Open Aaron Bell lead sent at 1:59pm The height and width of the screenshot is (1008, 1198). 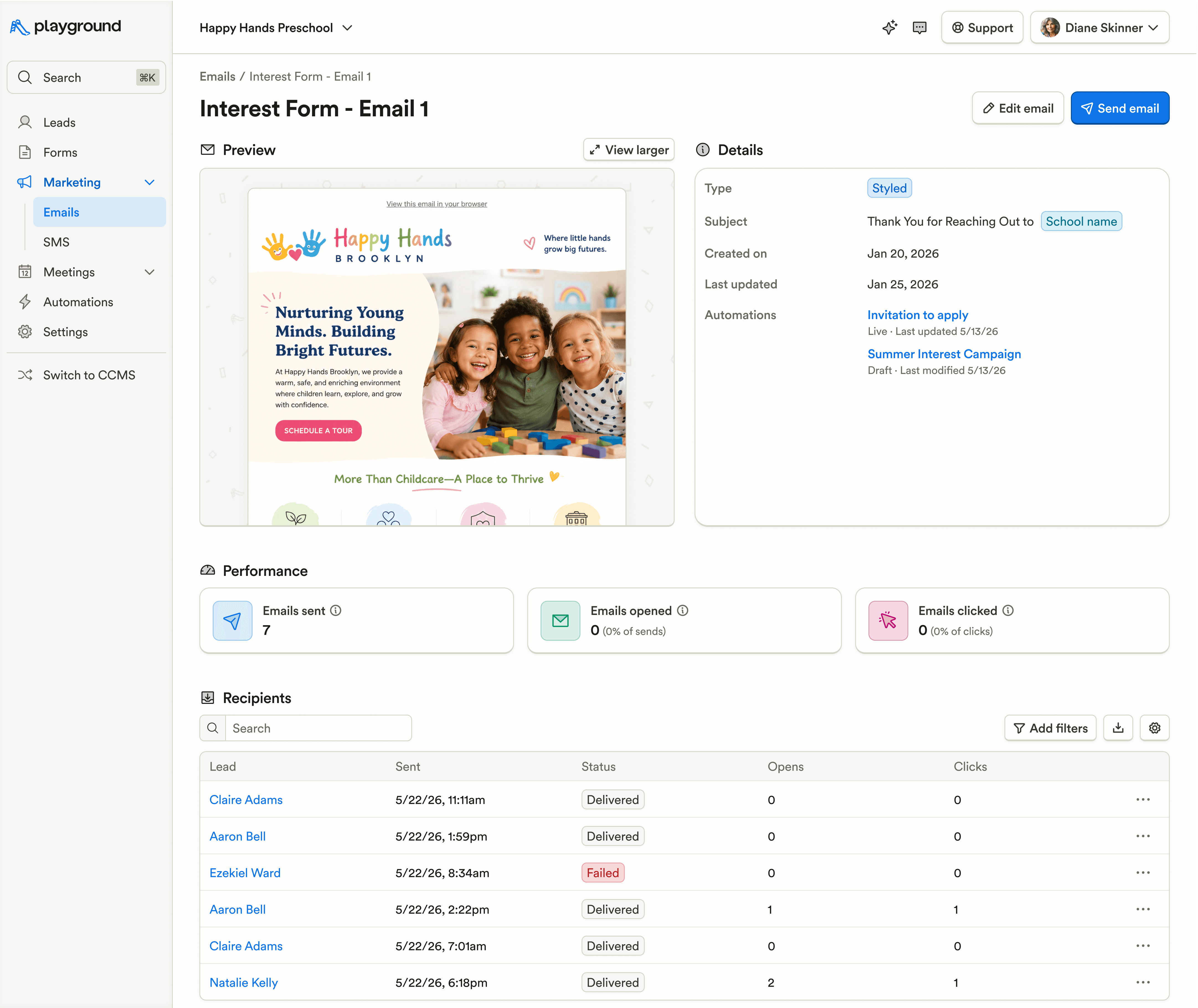(237, 836)
